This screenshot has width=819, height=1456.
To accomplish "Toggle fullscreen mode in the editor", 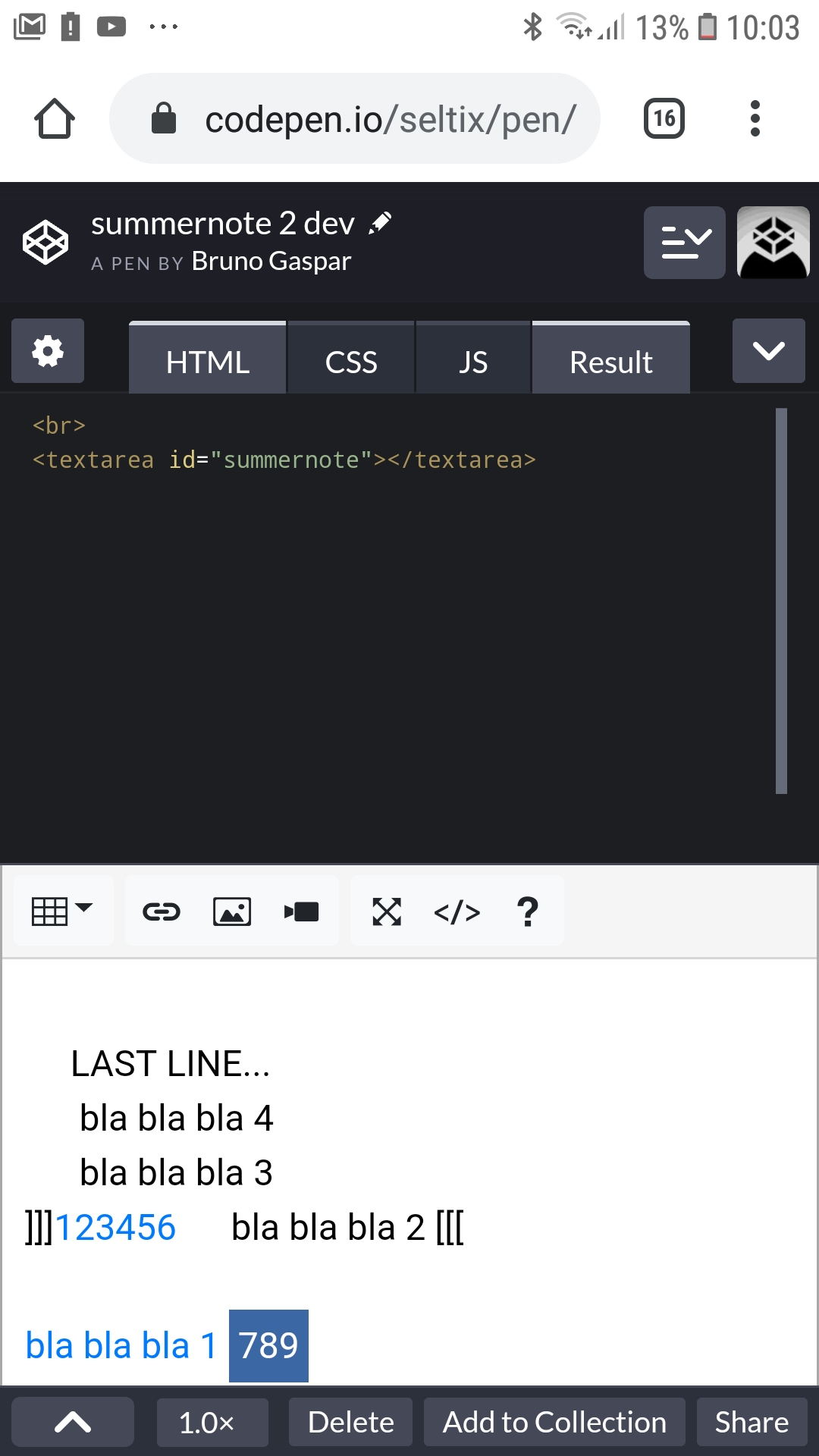I will point(387,910).
